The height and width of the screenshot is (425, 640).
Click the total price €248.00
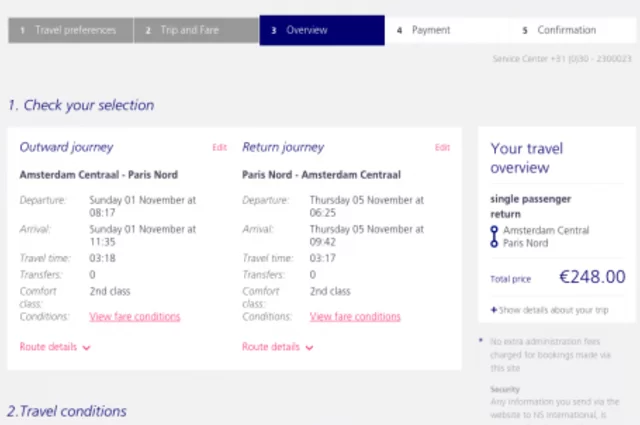coord(591,277)
